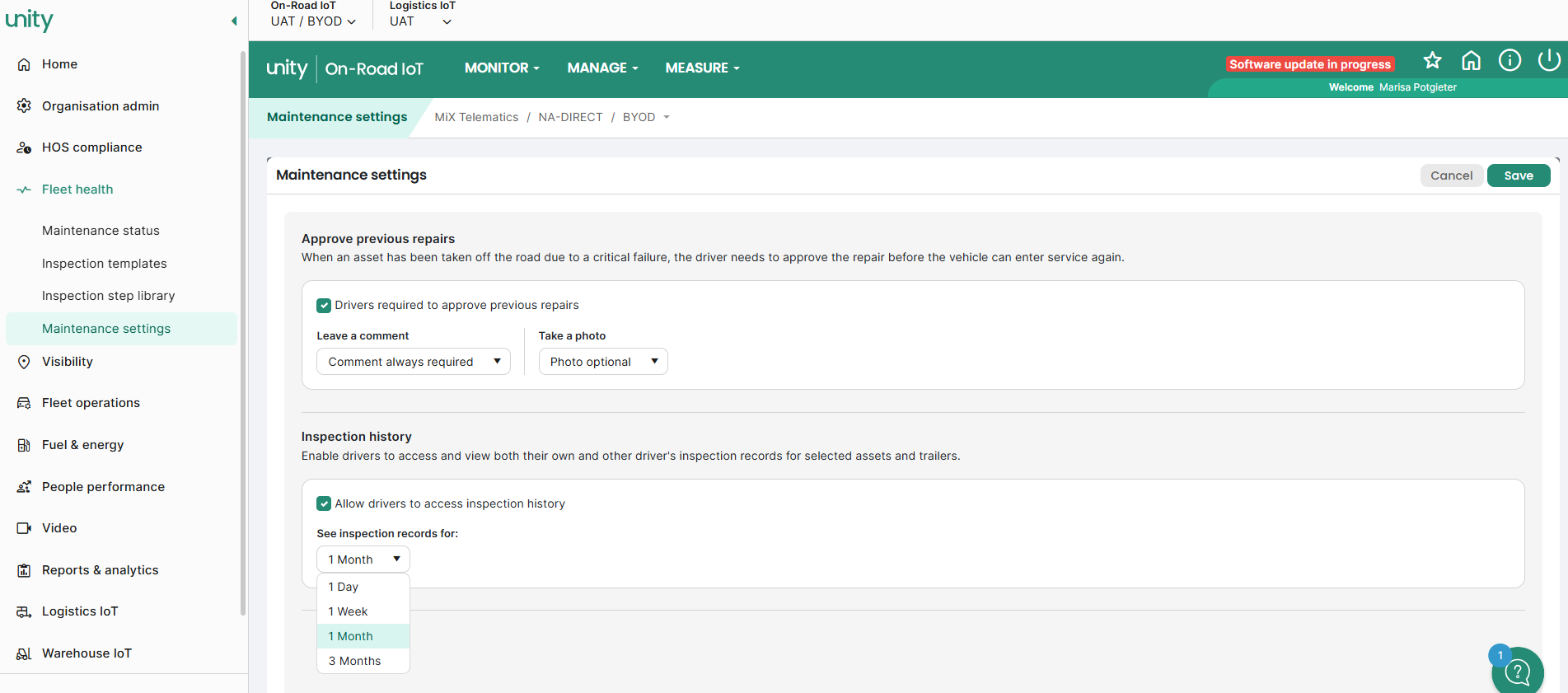Image resolution: width=1568 pixels, height=693 pixels.
Task: Click the power logout icon
Action: click(x=1548, y=60)
